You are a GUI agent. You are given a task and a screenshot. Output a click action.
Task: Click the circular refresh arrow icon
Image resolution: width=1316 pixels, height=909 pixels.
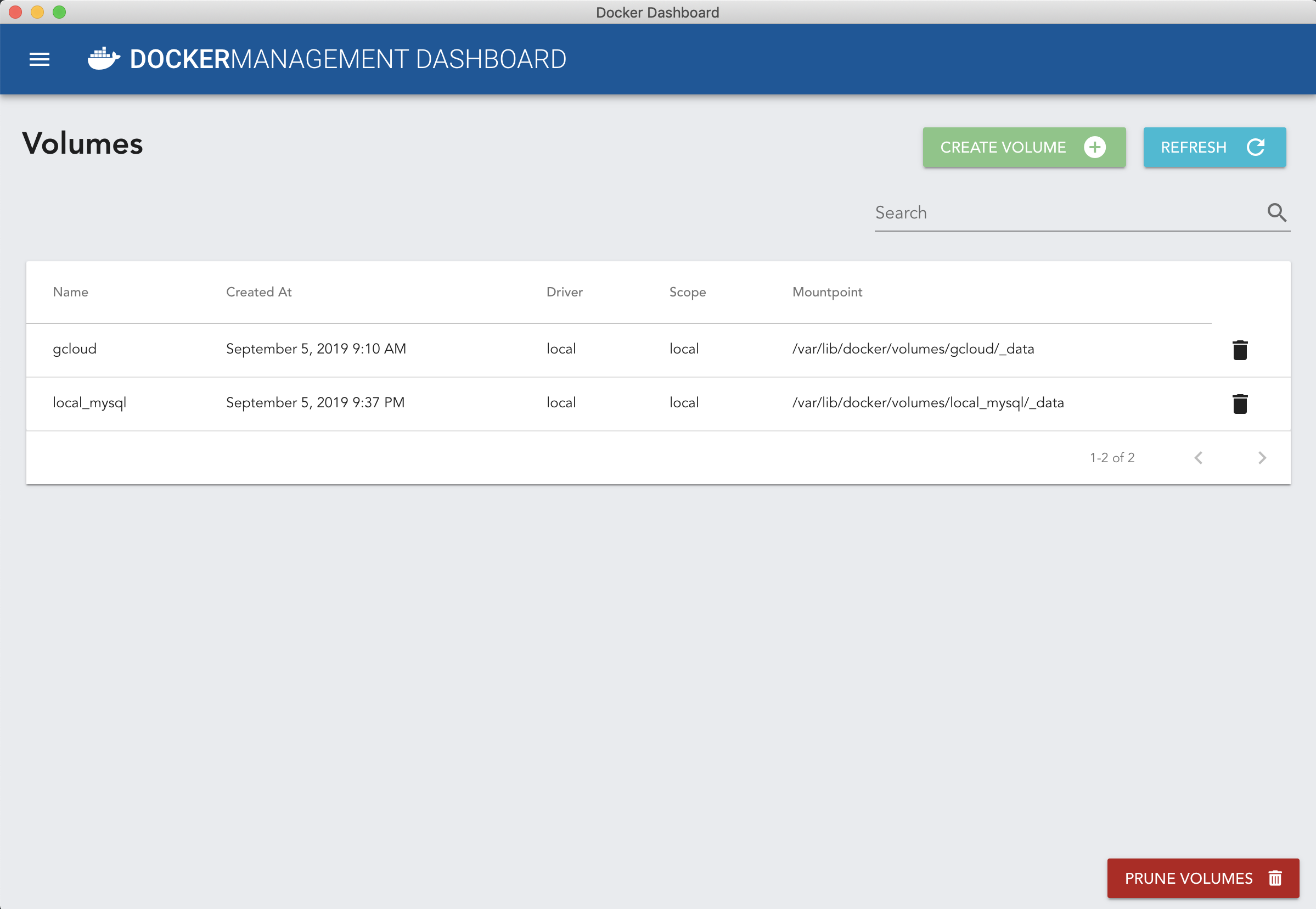(x=1255, y=147)
